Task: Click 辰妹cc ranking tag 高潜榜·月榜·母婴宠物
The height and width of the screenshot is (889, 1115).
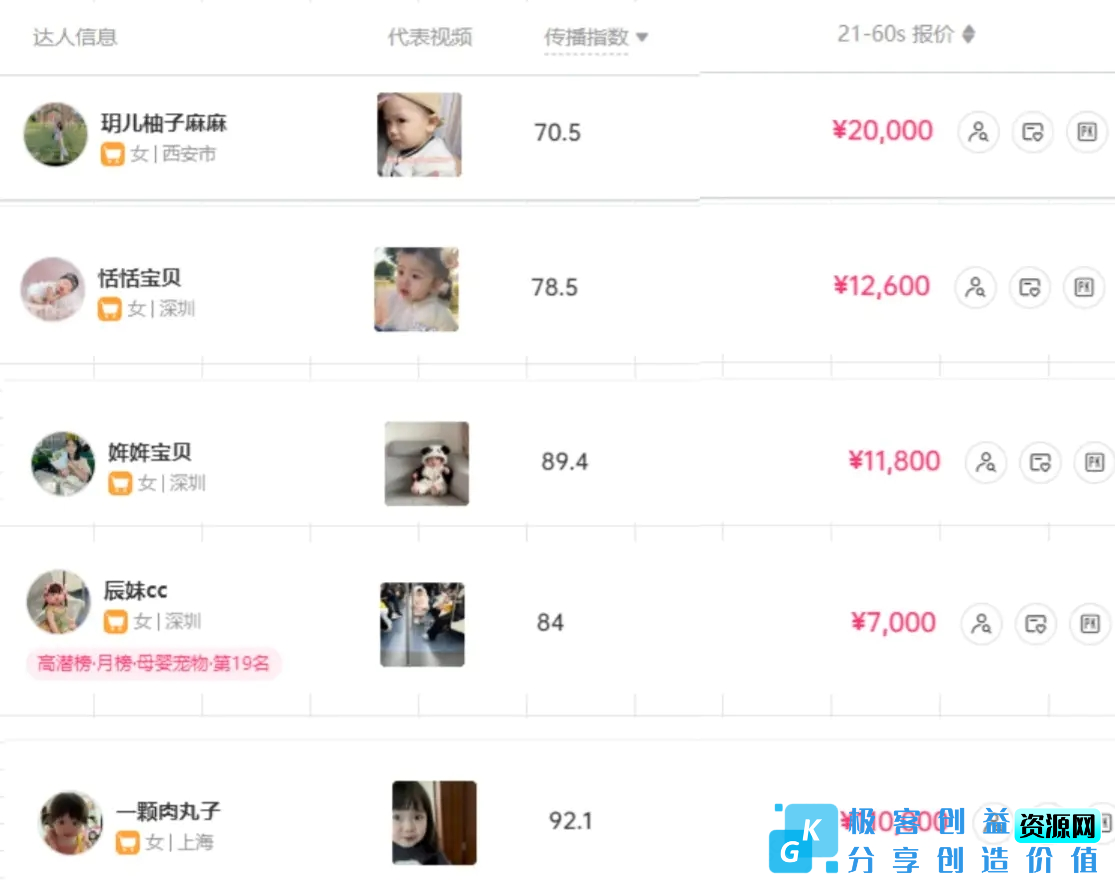Action: click(x=154, y=663)
